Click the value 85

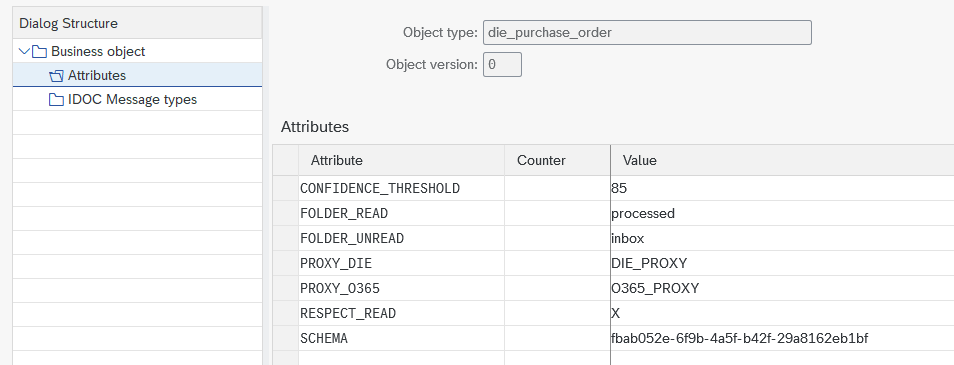(x=619, y=189)
